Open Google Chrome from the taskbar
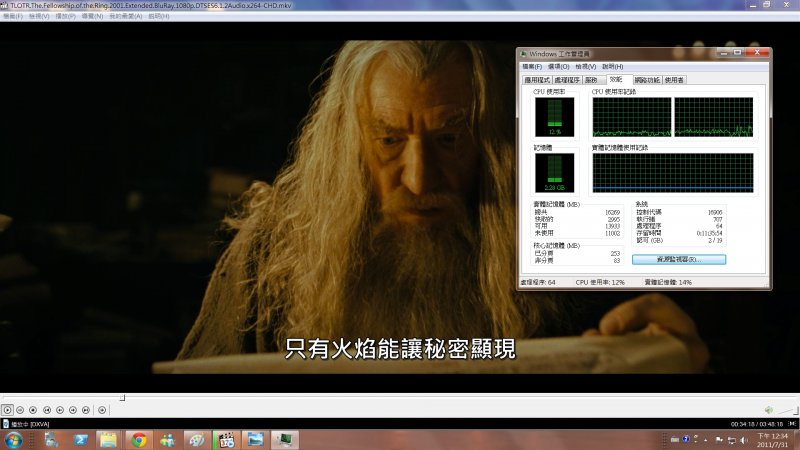This screenshot has width=800, height=450. point(137,439)
